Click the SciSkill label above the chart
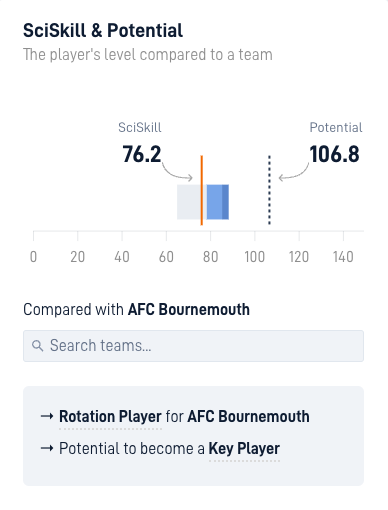This screenshot has width=388, height=510. [x=140, y=127]
